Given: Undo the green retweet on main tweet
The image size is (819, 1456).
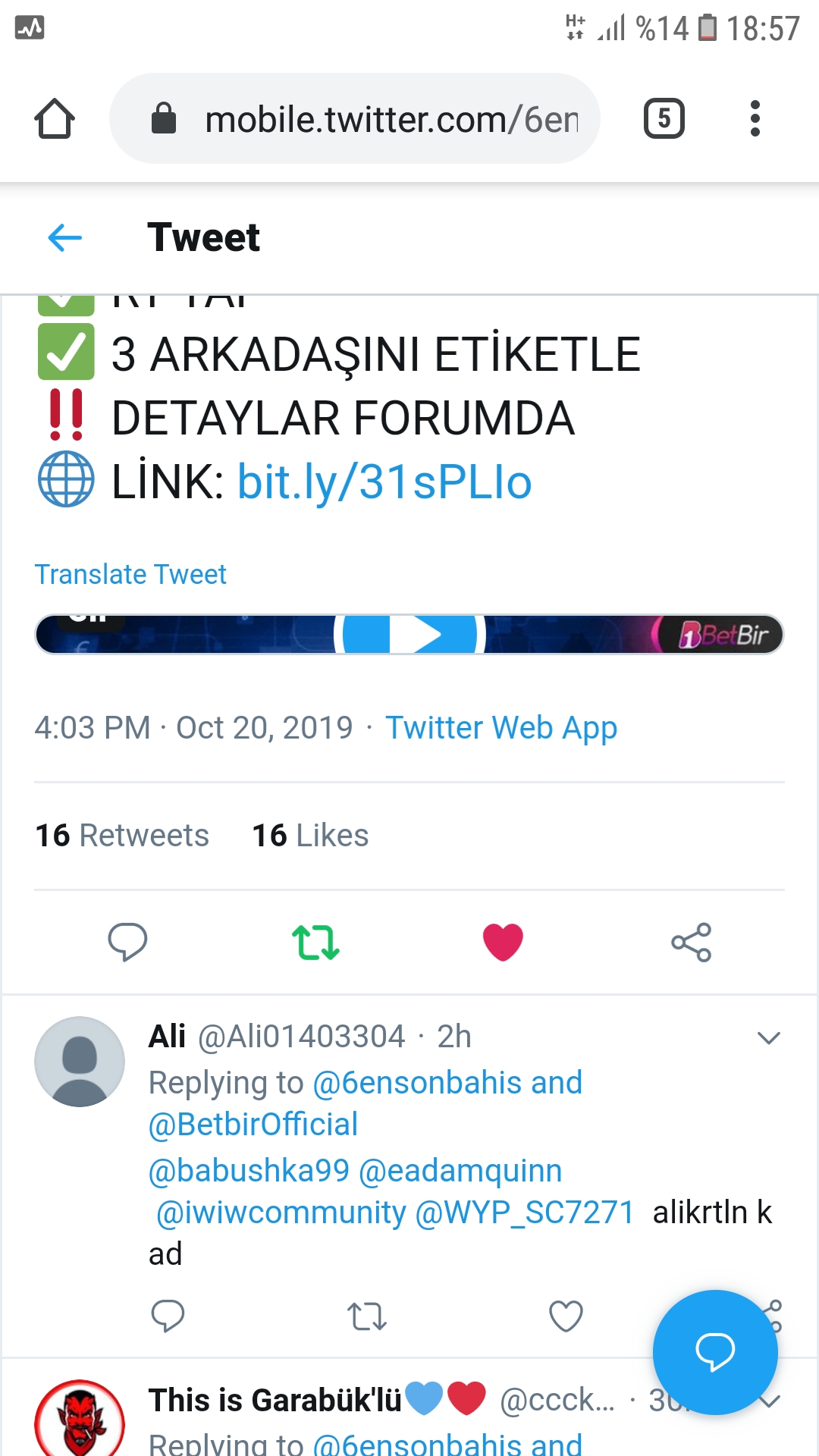Looking at the screenshot, I should [315, 942].
